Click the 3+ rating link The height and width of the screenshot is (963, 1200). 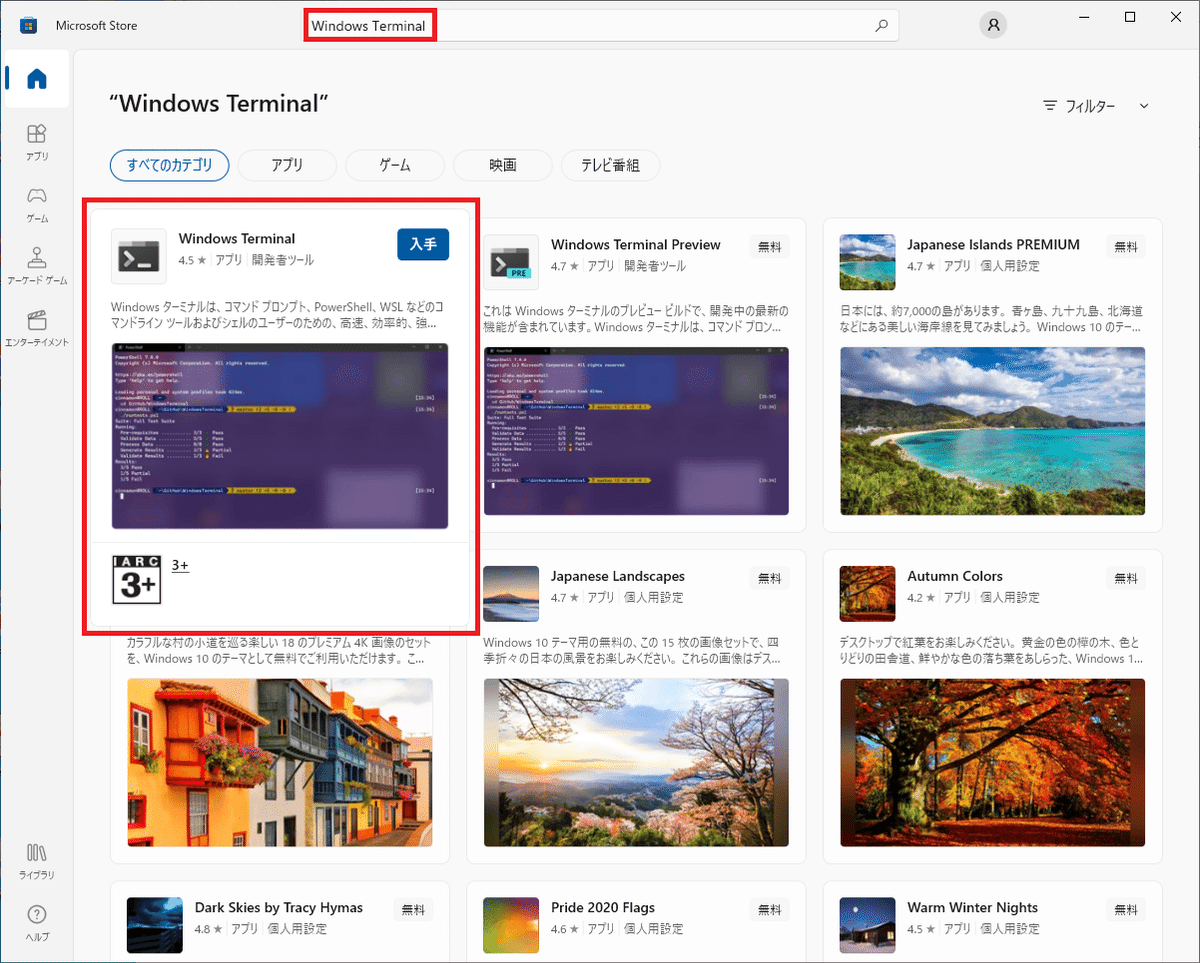(x=180, y=565)
